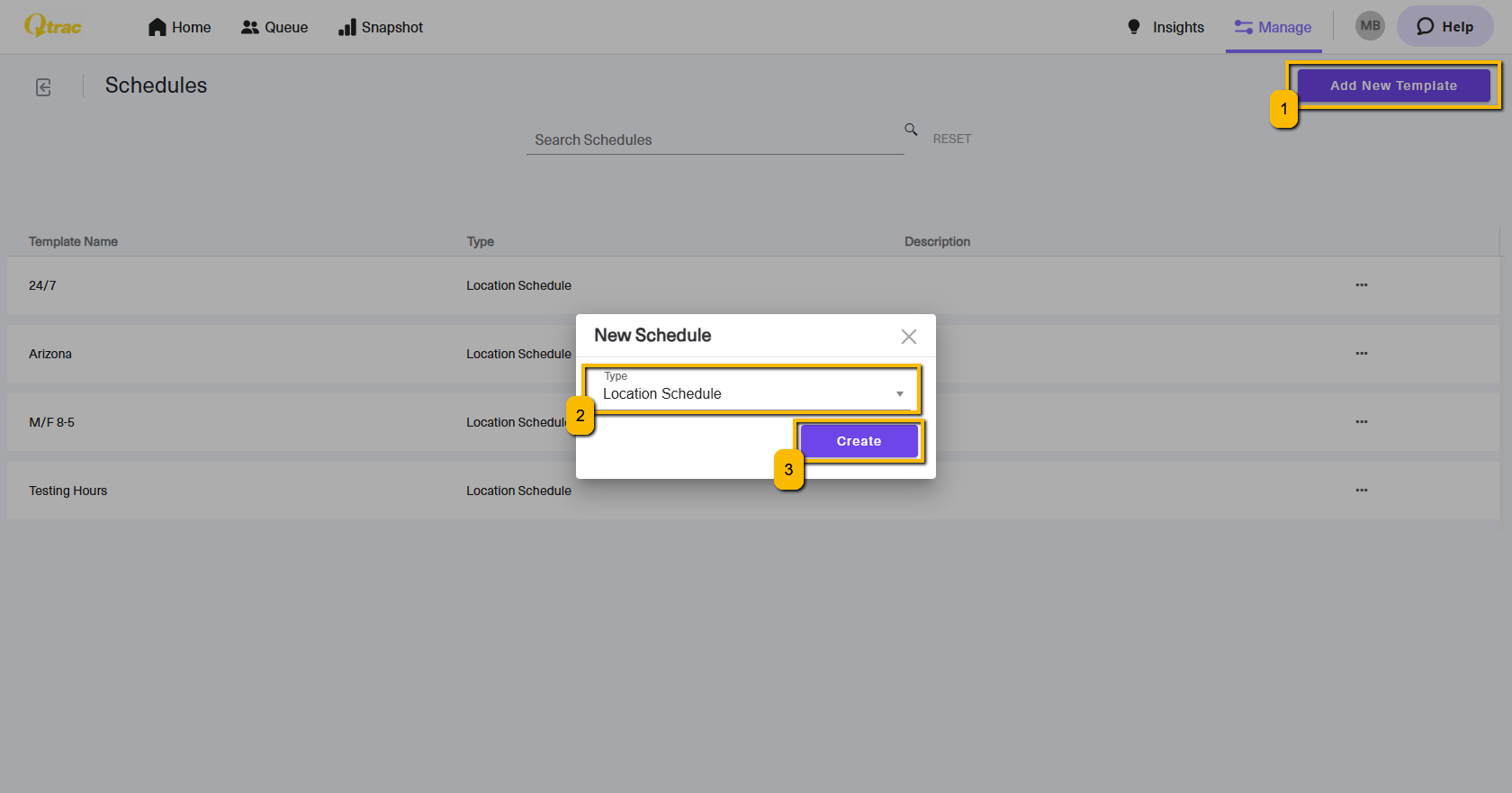Open the Home page
Screen dimensions: 1512x793
(180, 27)
